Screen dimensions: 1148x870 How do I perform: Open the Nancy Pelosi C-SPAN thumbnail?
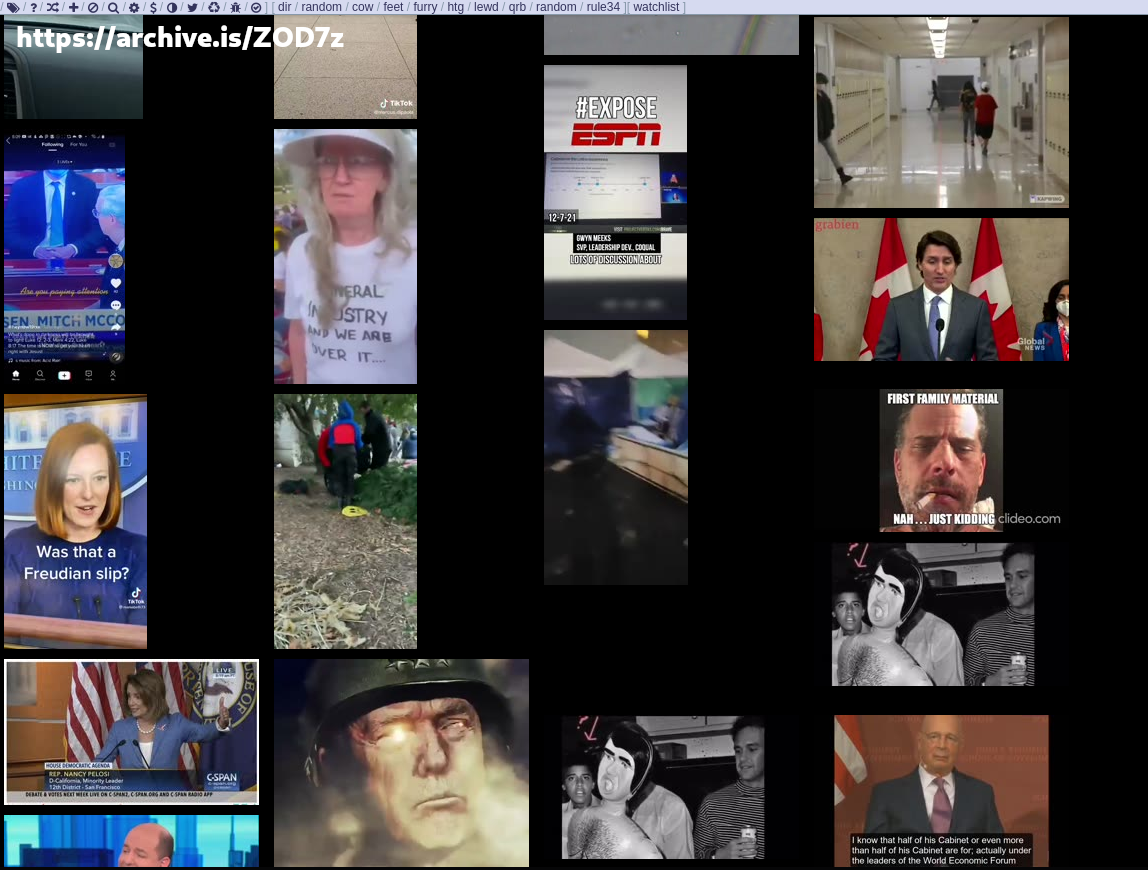pyautogui.click(x=132, y=732)
